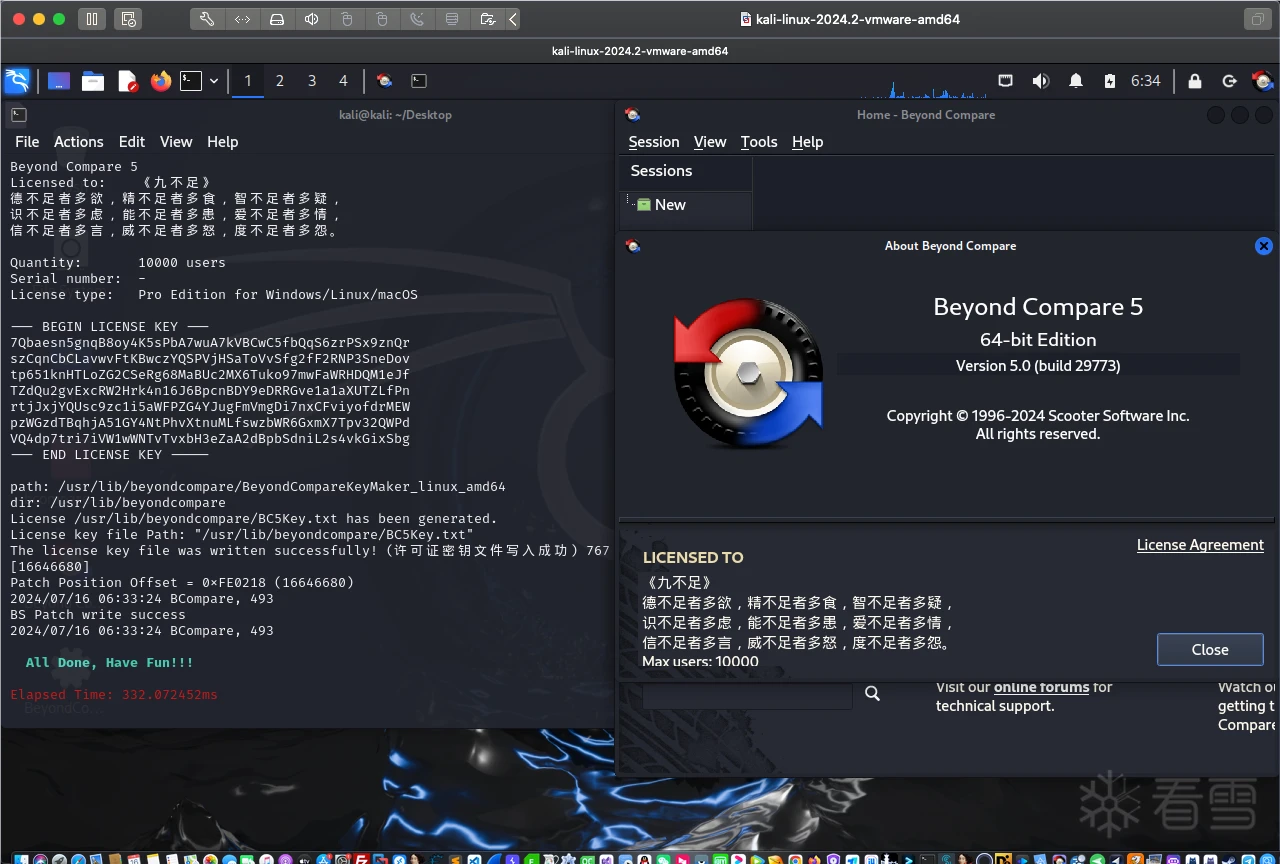Screen dimensions: 1280x864
Task: Switch to workspace 1
Action: 248,81
